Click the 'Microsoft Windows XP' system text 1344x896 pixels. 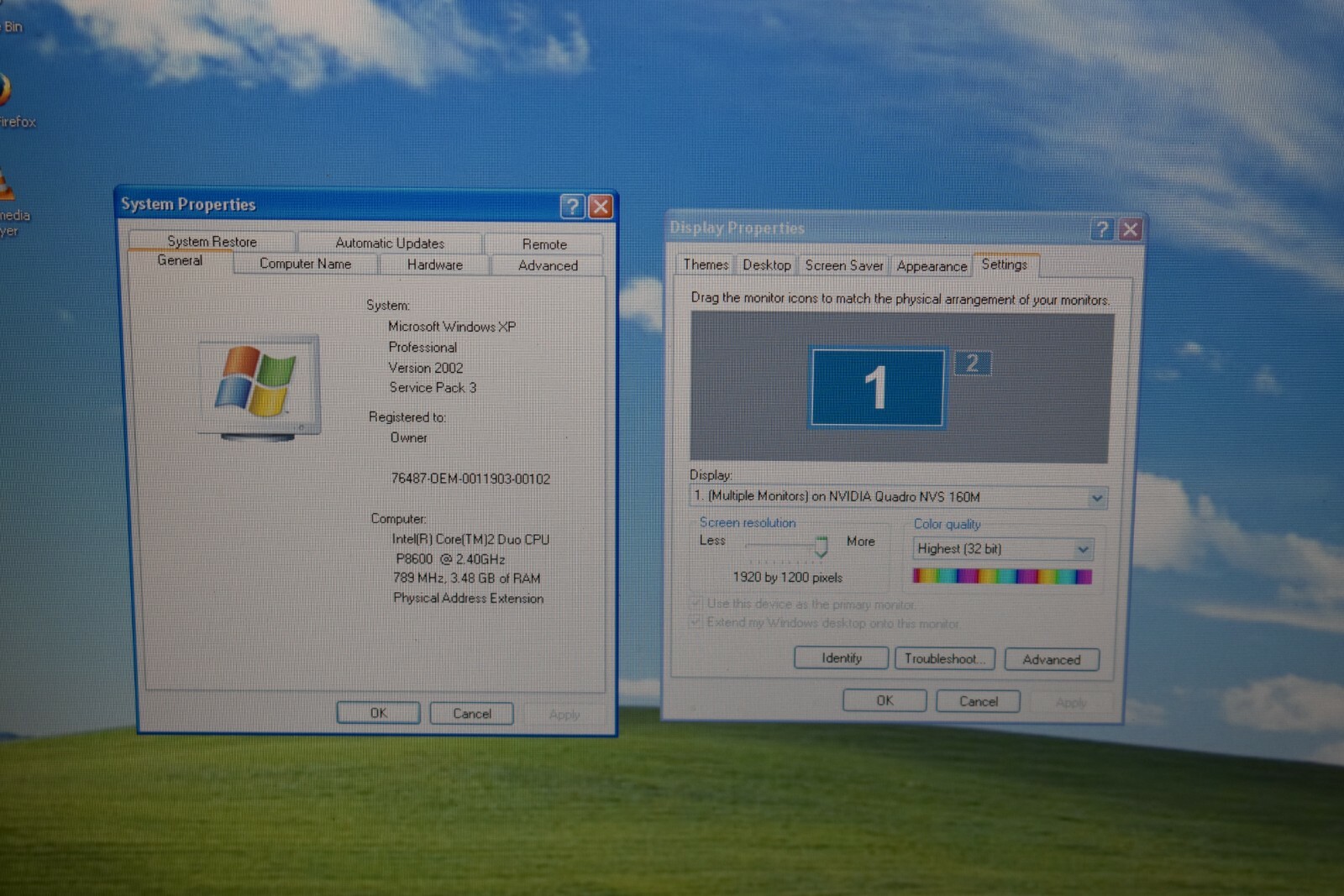tap(452, 327)
